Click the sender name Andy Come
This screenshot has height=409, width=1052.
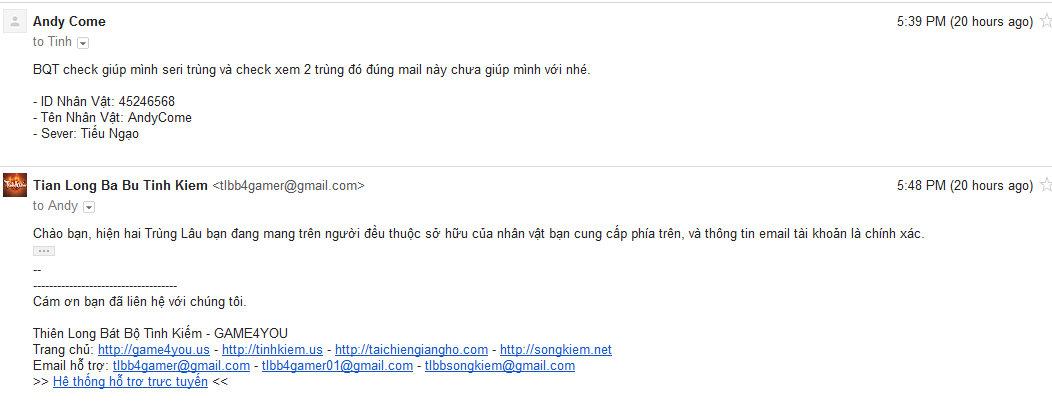pos(69,21)
